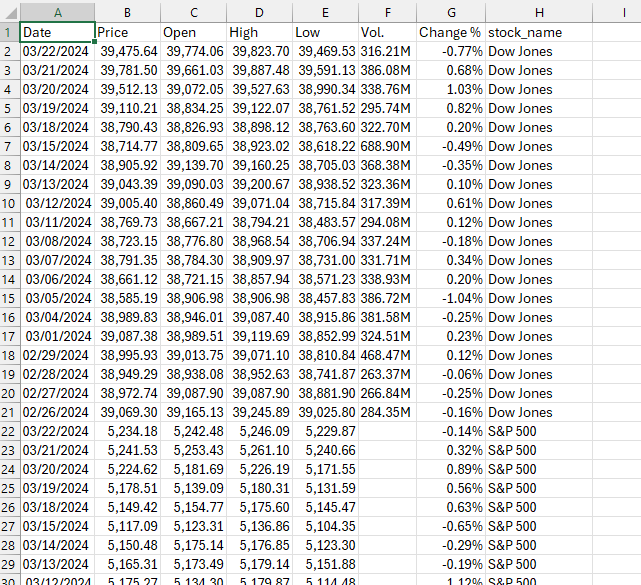This screenshot has width=641, height=585.
Task: Click the open cell 5,175.14
Action: 194,545
